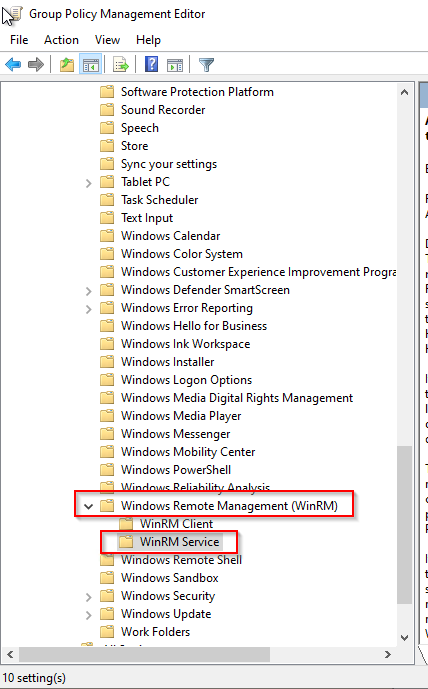Click the horizontal scrollbar right arrow
This screenshot has width=428, height=689.
[x=388, y=654]
